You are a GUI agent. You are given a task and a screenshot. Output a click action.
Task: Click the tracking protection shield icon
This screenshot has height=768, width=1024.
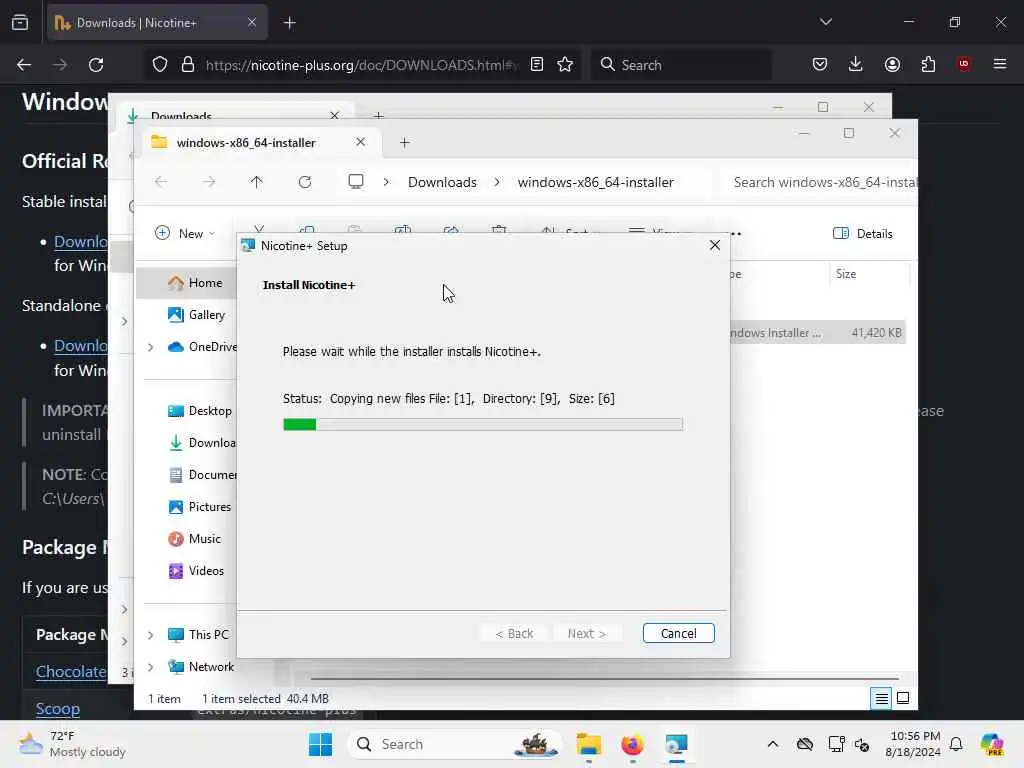(160, 65)
